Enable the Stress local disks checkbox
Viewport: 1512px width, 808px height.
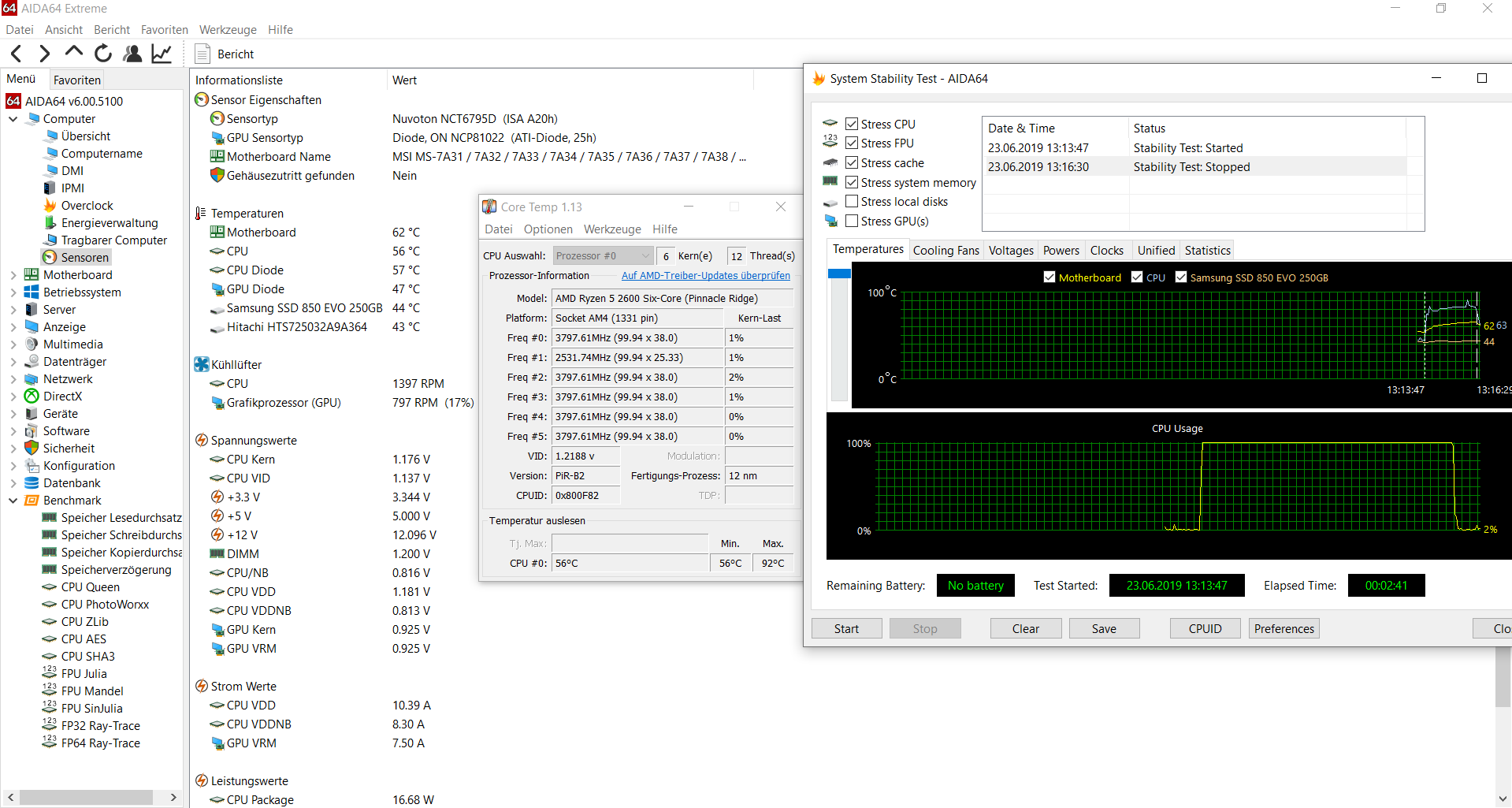(852, 201)
